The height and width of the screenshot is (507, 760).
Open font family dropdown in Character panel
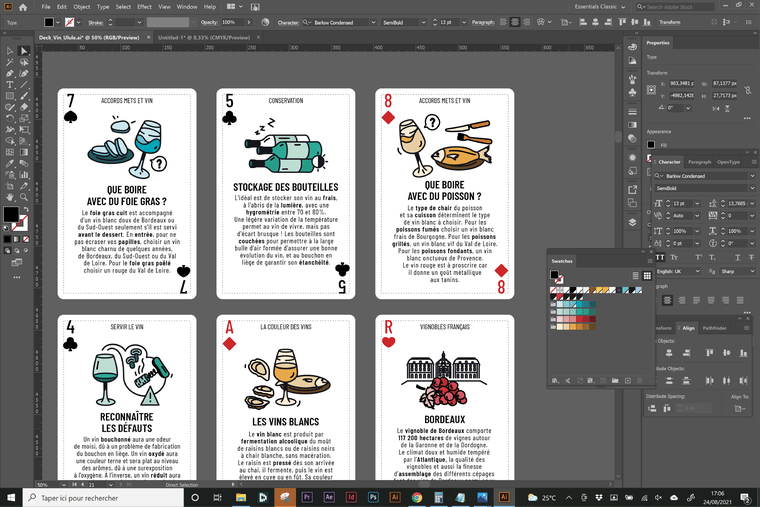752,176
